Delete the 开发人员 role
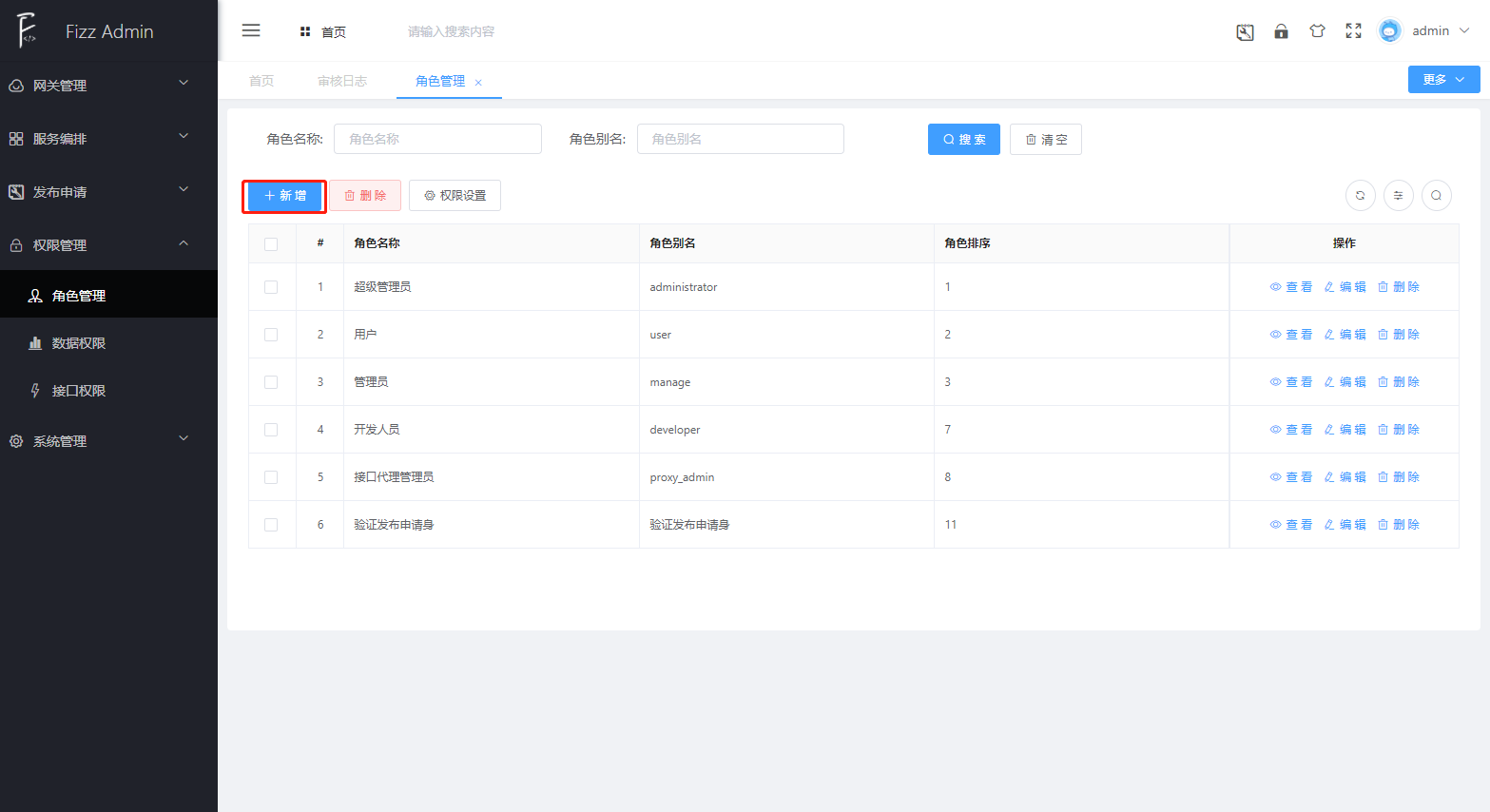Image resolution: width=1490 pixels, height=812 pixels. tap(1399, 430)
